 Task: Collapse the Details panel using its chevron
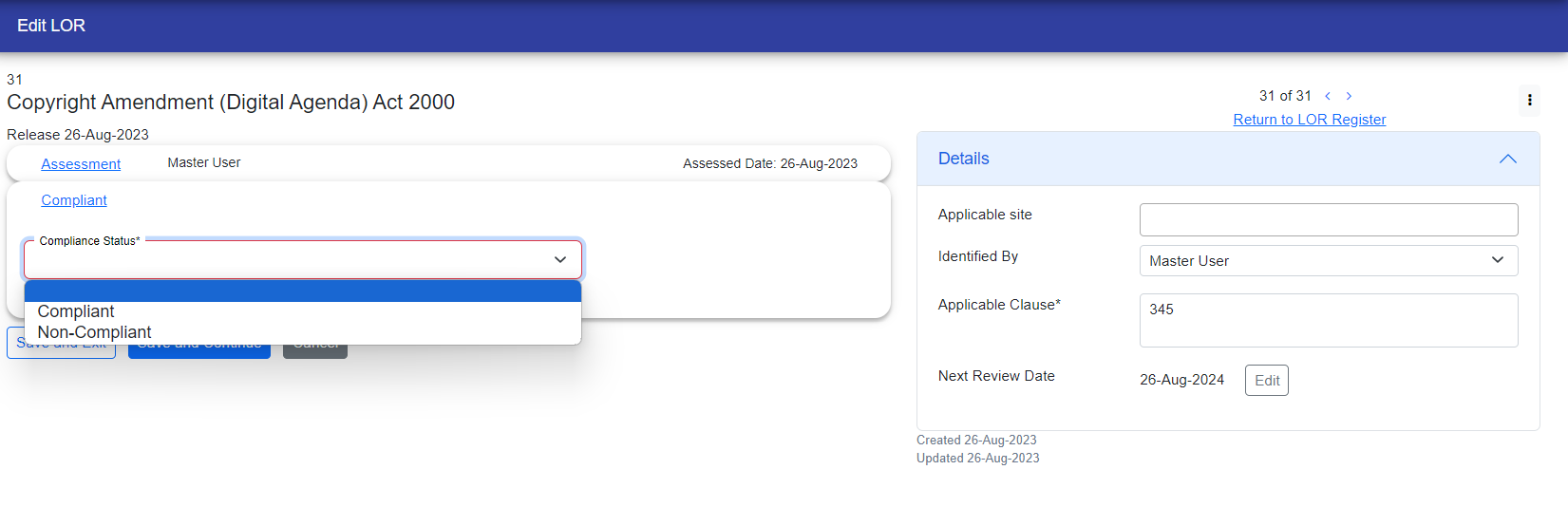[x=1507, y=159]
